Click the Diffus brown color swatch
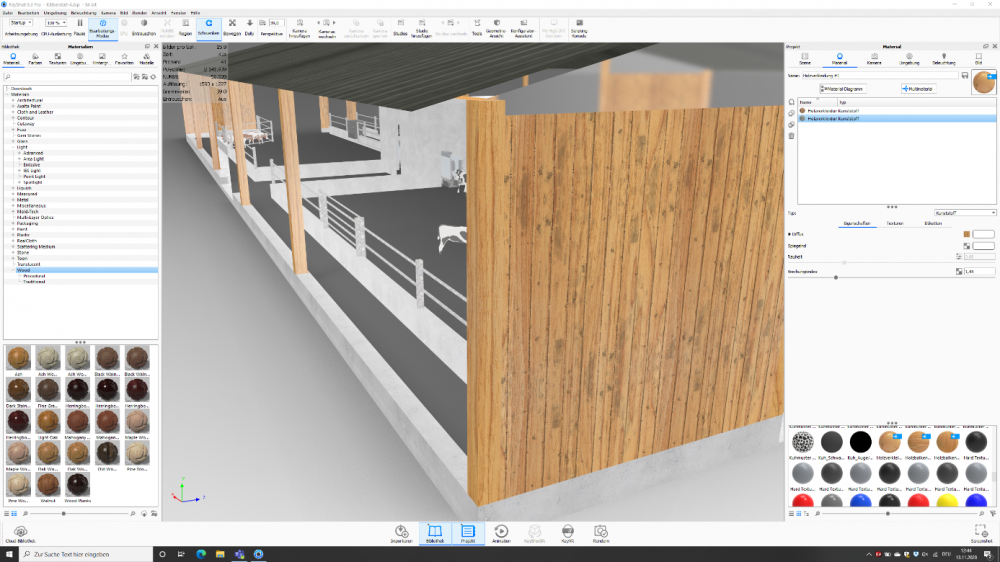Viewport: 1000px width, 562px height. pos(966,234)
